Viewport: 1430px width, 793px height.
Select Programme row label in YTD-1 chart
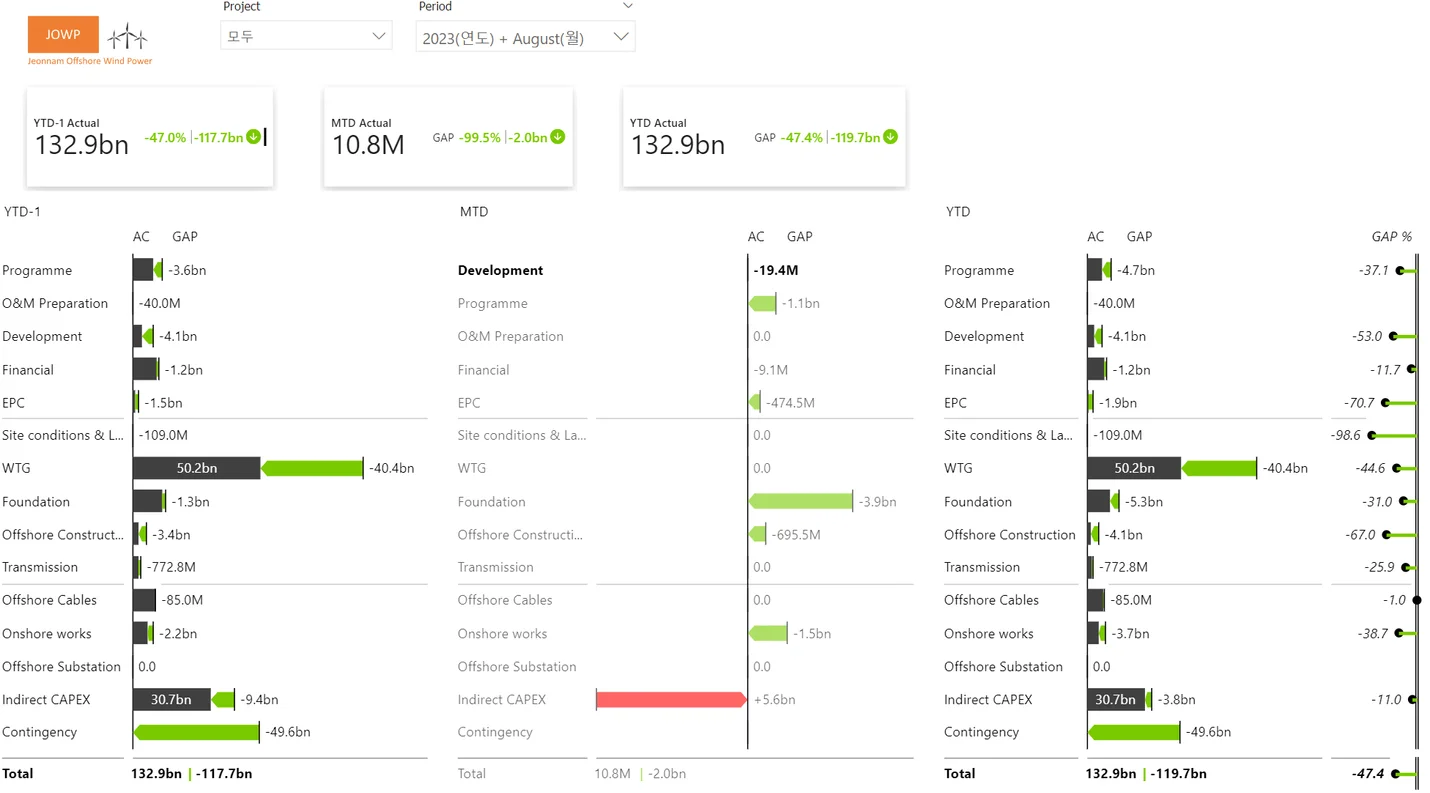(x=37, y=270)
